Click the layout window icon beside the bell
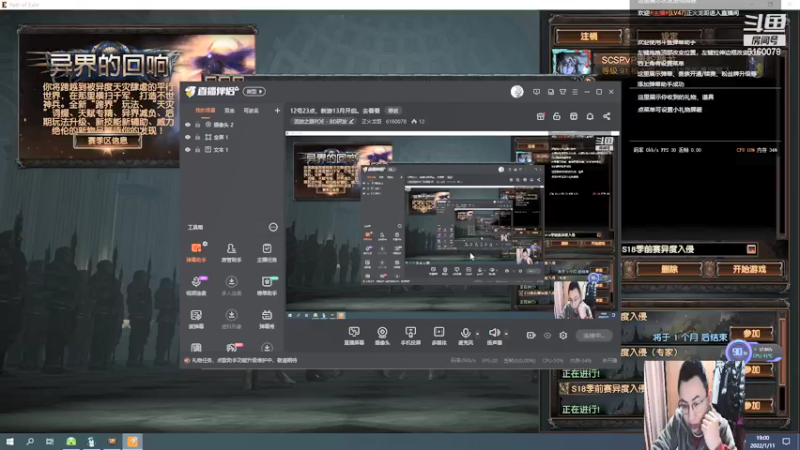Image resolution: width=800 pixels, height=450 pixels. pyautogui.click(x=573, y=116)
